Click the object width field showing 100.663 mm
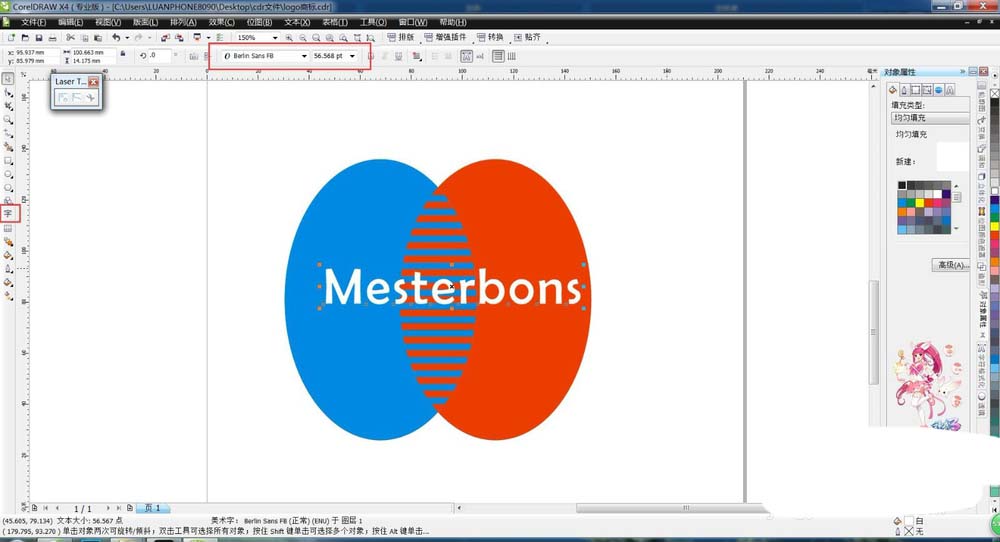 (x=94, y=52)
